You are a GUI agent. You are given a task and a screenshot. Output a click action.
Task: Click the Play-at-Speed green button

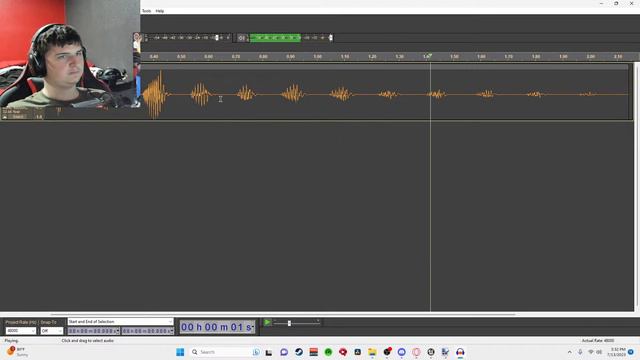click(x=267, y=322)
